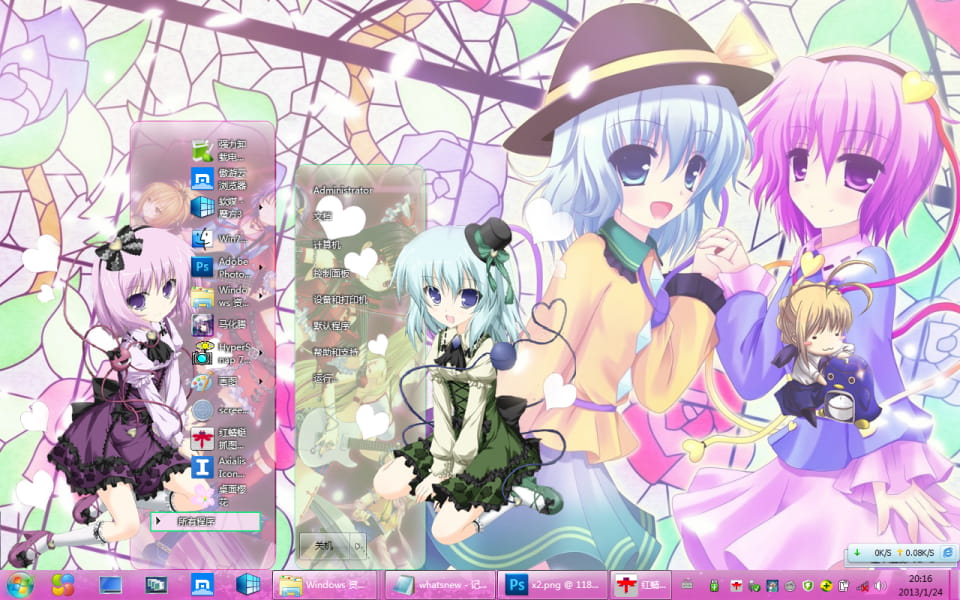Viewport: 960px width, 600px height.
Task: Open Axialis IconWorkshop from Start menu
Action: pyautogui.click(x=222, y=467)
